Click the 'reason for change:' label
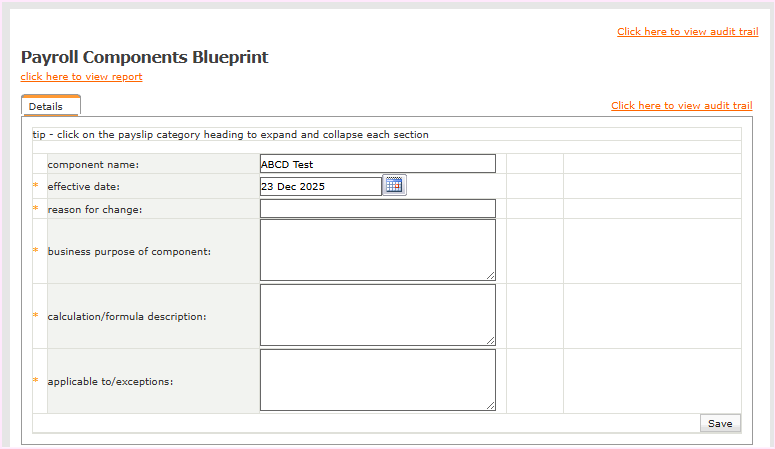 94,209
